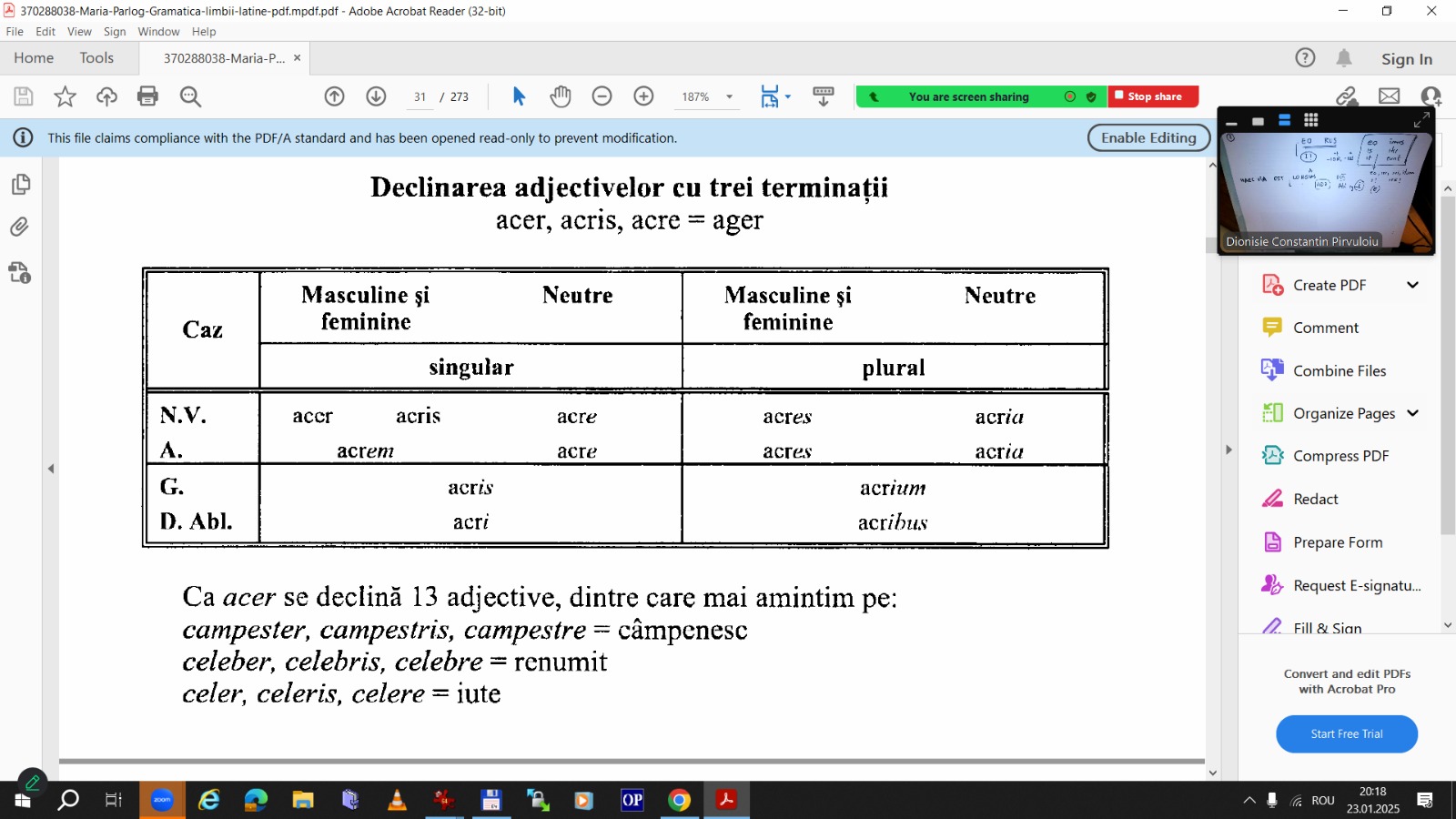Screen dimensions: 1456x819
Task: Open the standards panel icon
Action: (20, 272)
